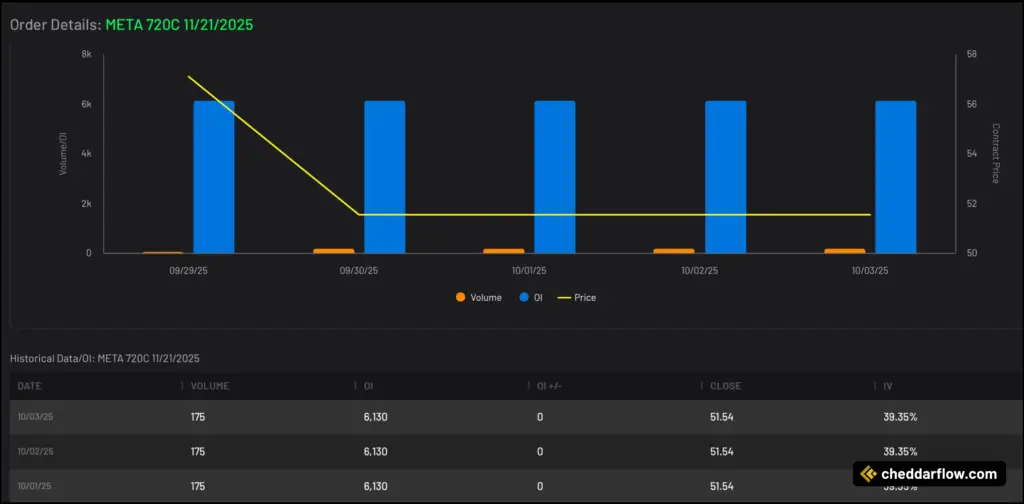Image resolution: width=1024 pixels, height=504 pixels.
Task: Click the orange volume bar for 10/01/25
Action: pyautogui.click(x=504, y=251)
